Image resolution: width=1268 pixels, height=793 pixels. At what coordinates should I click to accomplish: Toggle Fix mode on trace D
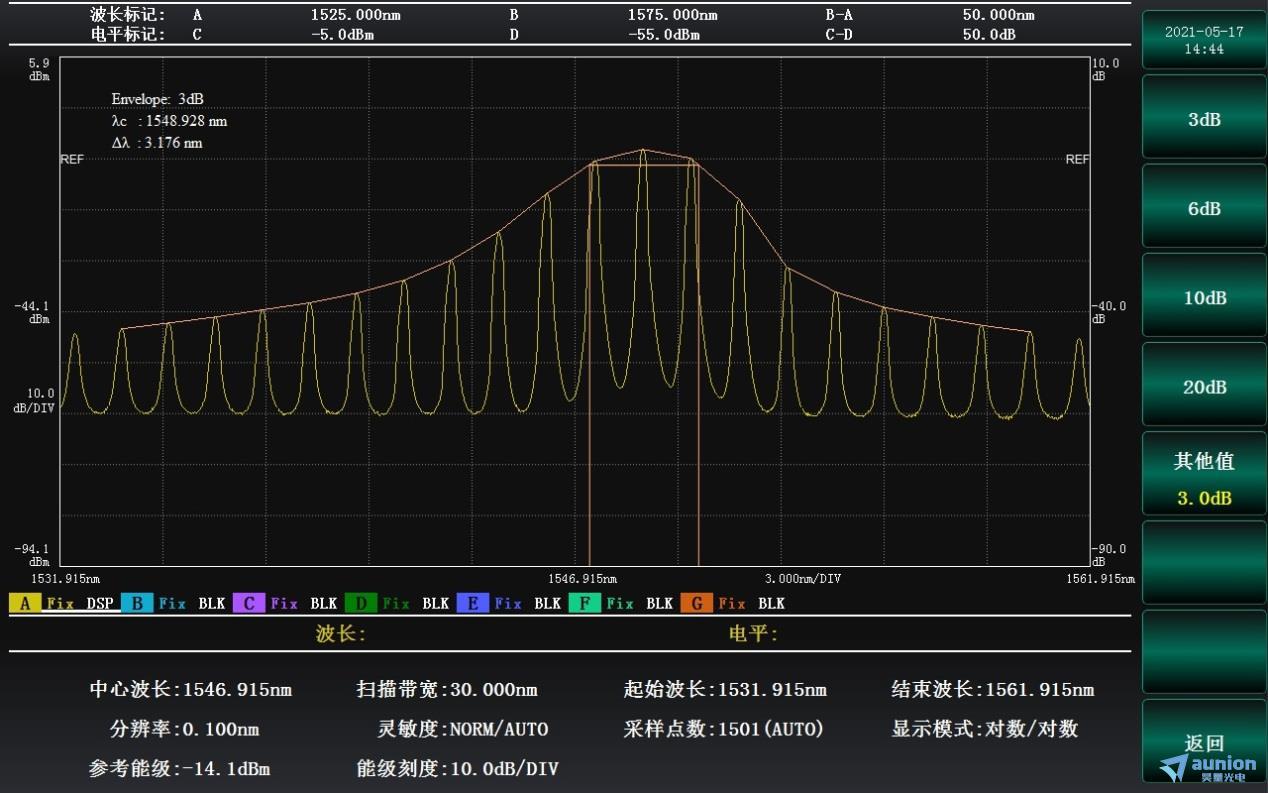[x=396, y=603]
